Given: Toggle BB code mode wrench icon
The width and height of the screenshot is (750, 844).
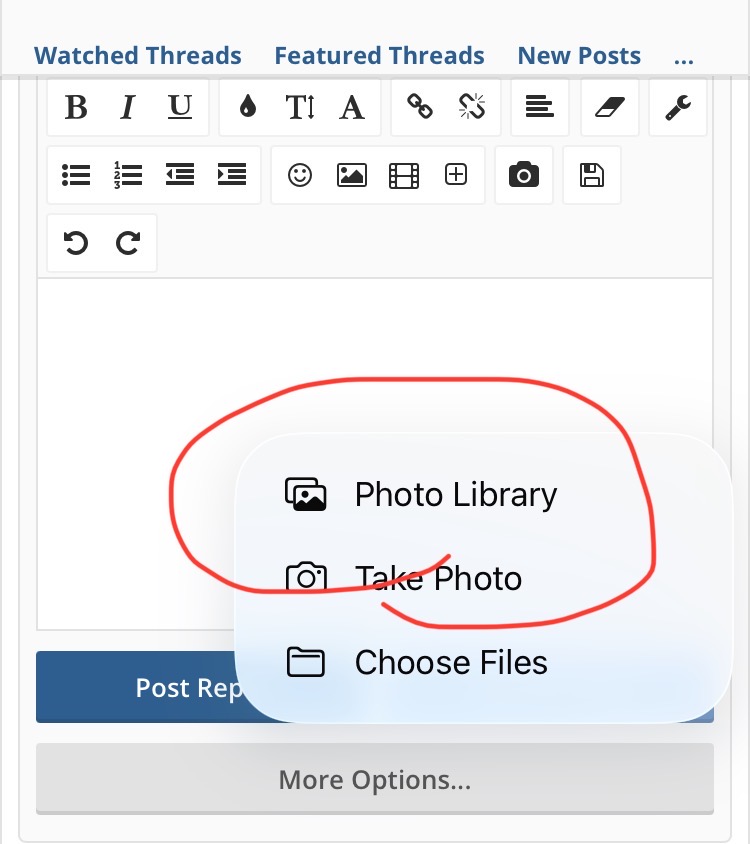Looking at the screenshot, I should pos(678,108).
